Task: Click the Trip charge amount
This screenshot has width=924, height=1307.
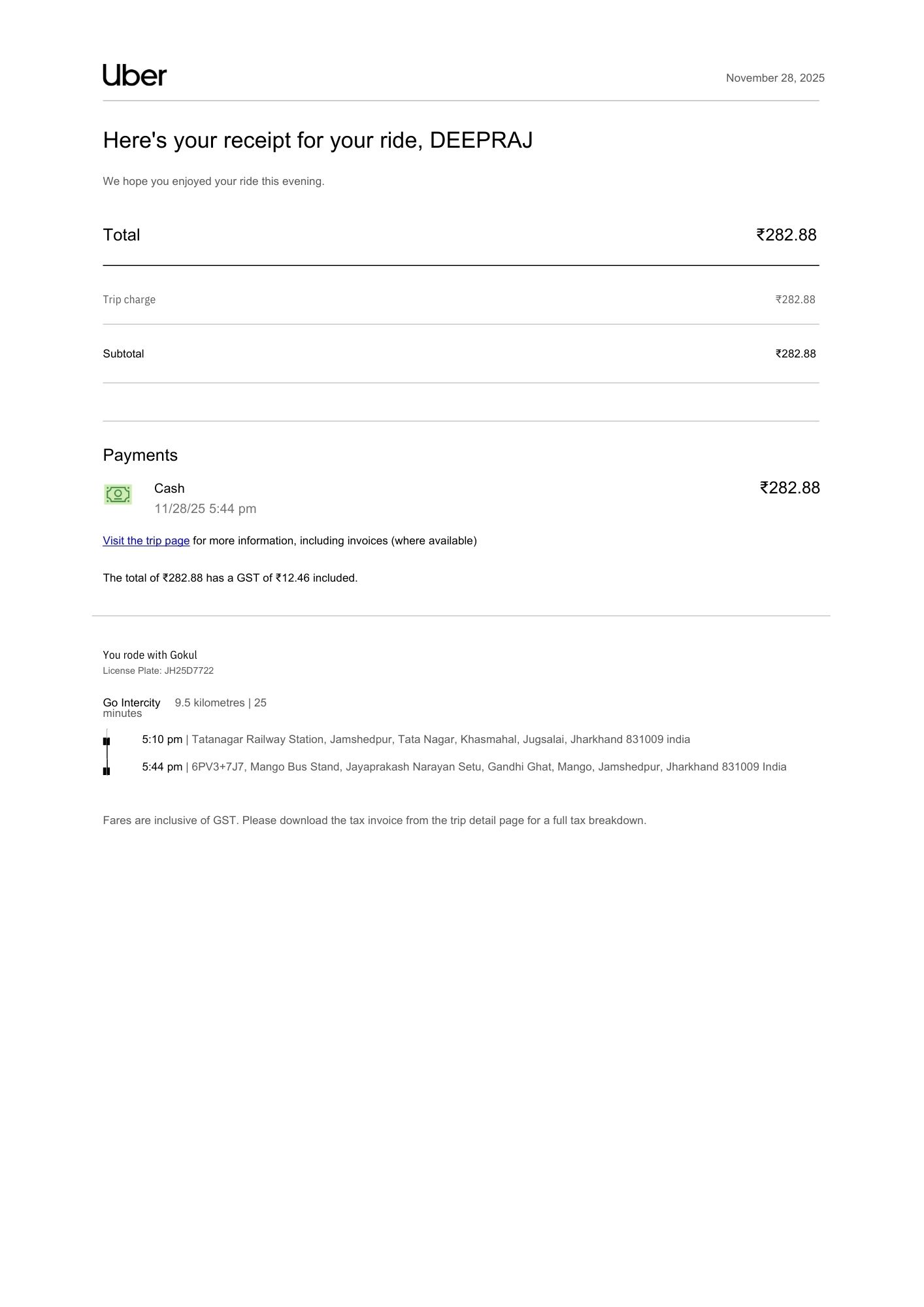Action: point(795,300)
